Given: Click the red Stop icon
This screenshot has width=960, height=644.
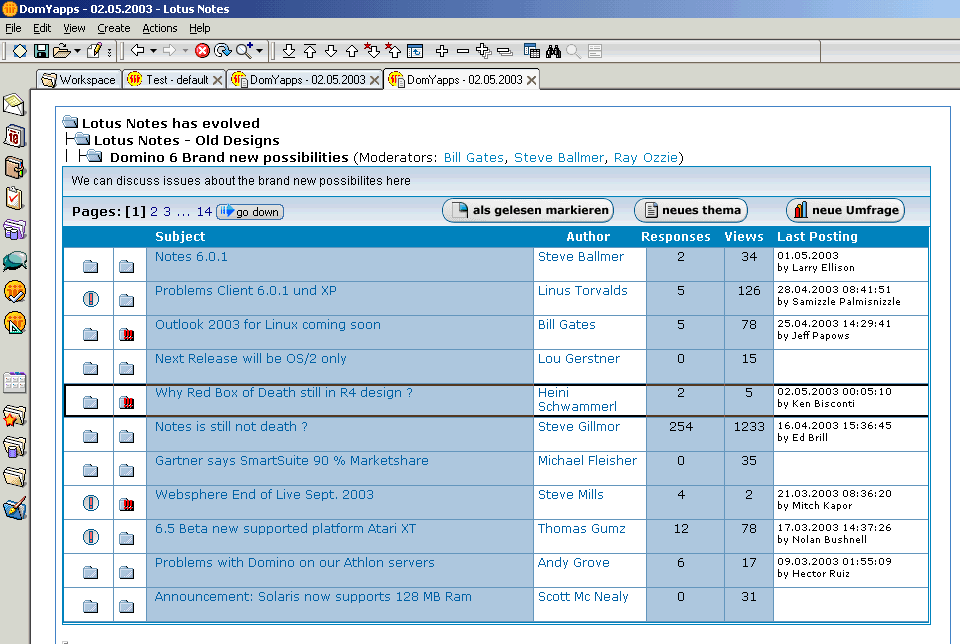Looking at the screenshot, I should pyautogui.click(x=202, y=51).
